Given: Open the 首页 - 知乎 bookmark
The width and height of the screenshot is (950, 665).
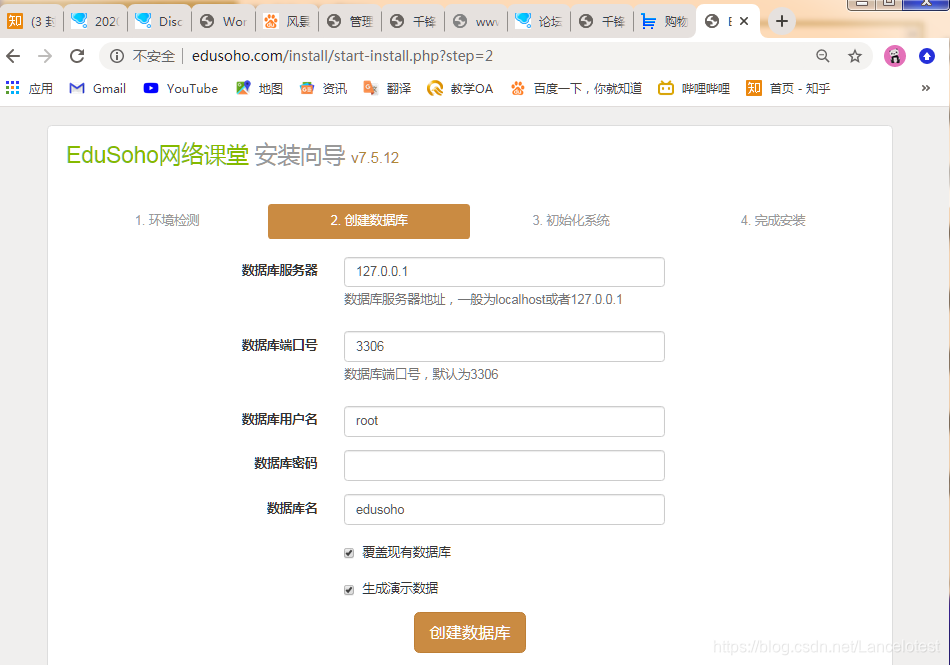Looking at the screenshot, I should (788, 88).
